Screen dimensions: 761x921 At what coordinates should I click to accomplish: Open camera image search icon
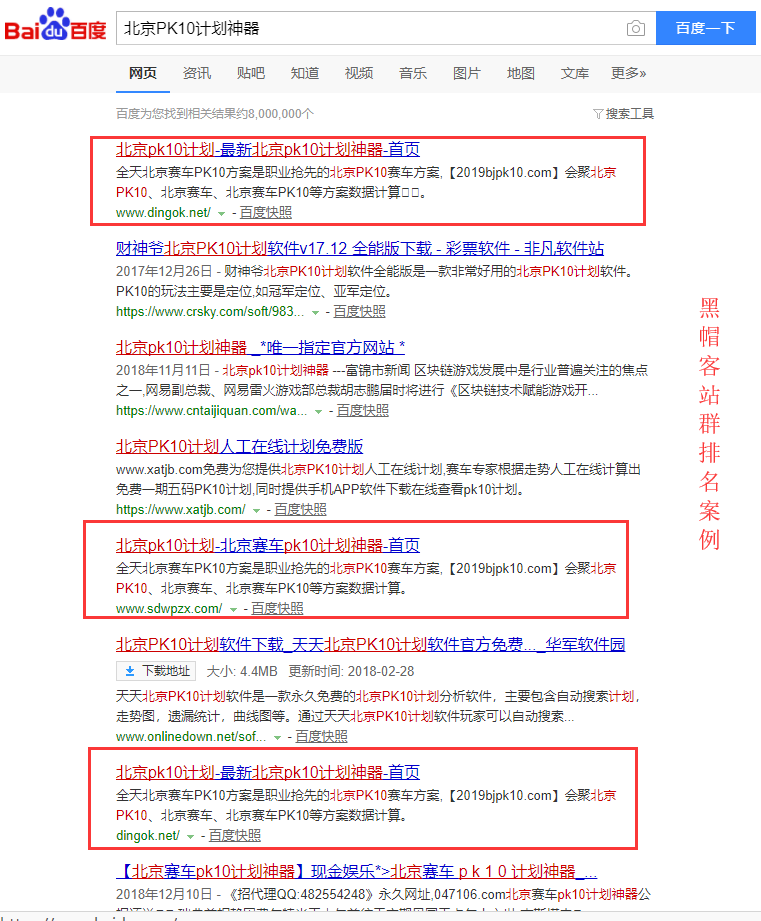[635, 28]
